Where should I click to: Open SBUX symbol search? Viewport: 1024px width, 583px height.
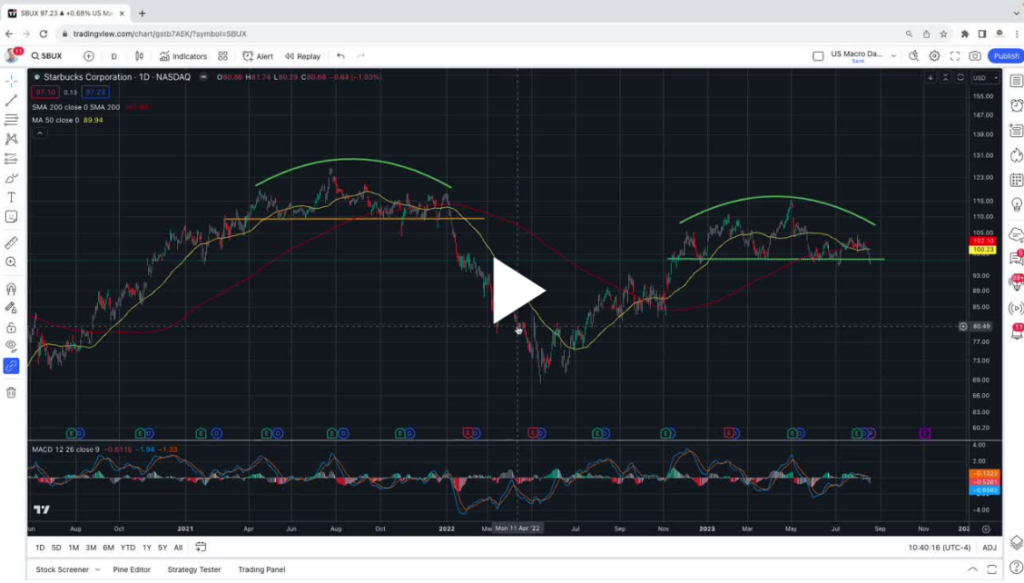pos(47,56)
